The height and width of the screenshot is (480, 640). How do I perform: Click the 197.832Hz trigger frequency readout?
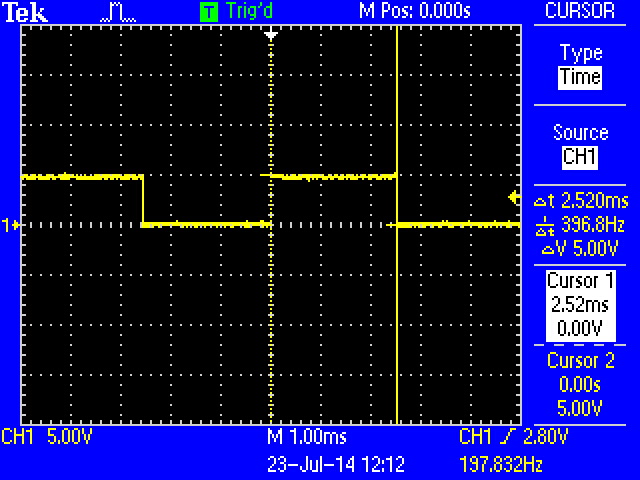(x=500, y=464)
